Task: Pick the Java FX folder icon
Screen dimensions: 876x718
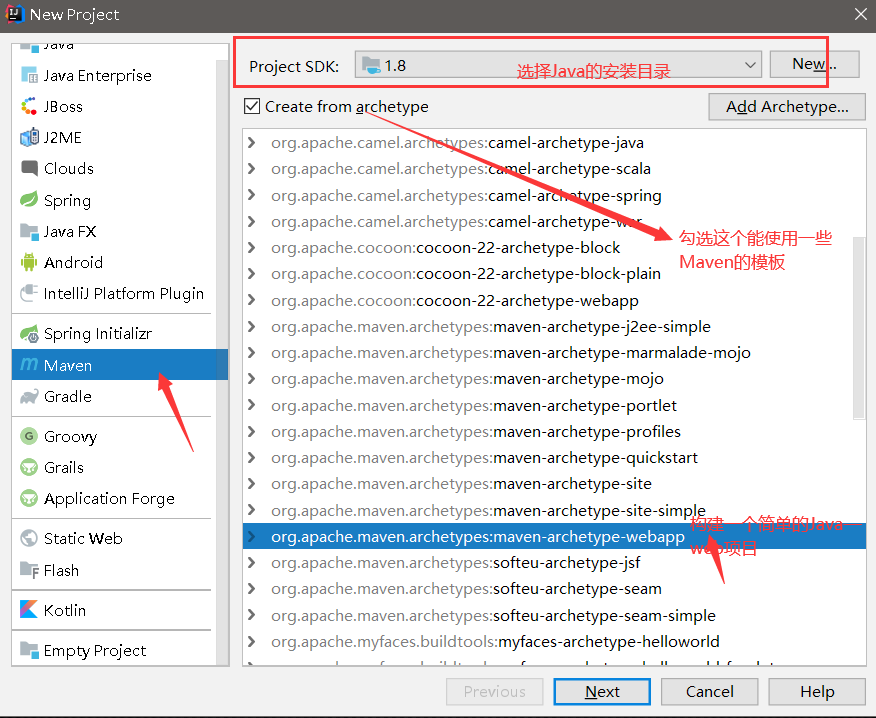Action: coord(29,231)
